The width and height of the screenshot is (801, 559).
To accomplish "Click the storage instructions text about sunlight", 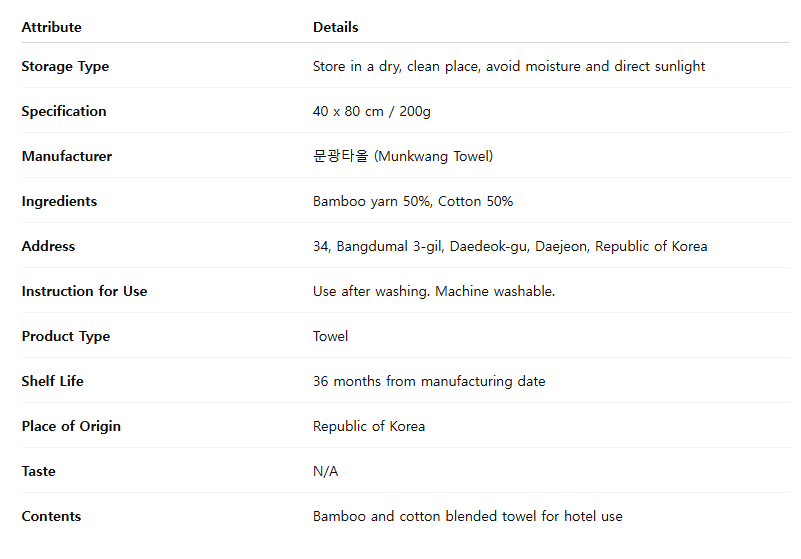I will tap(509, 66).
